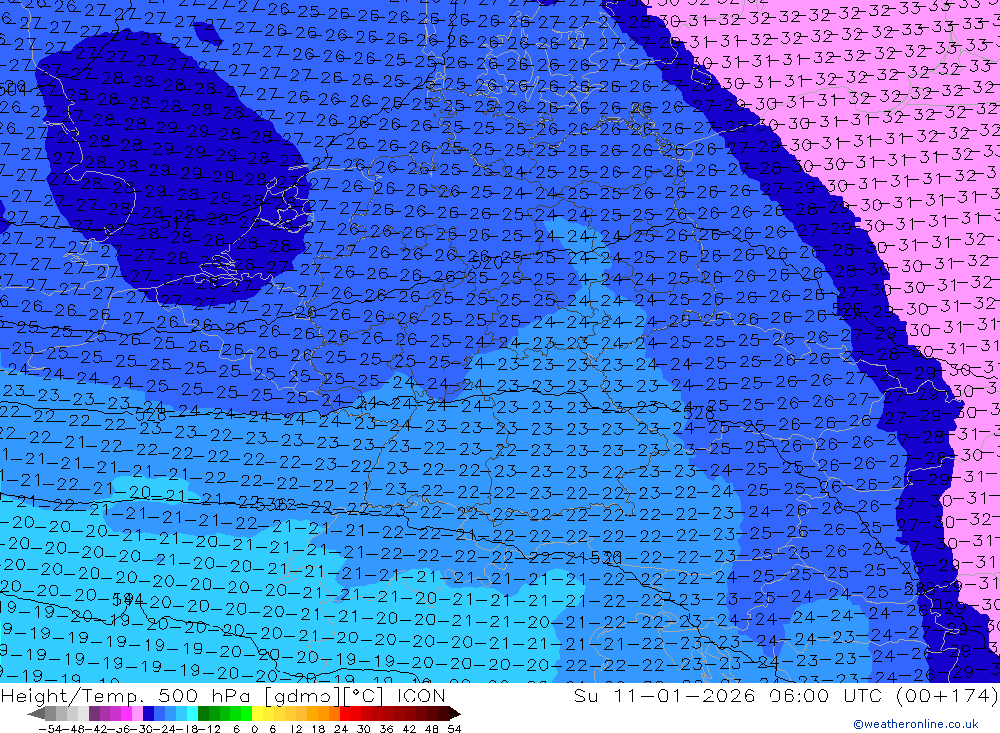
Task: Click the legend's left gray arrow end
Action: coord(36,713)
